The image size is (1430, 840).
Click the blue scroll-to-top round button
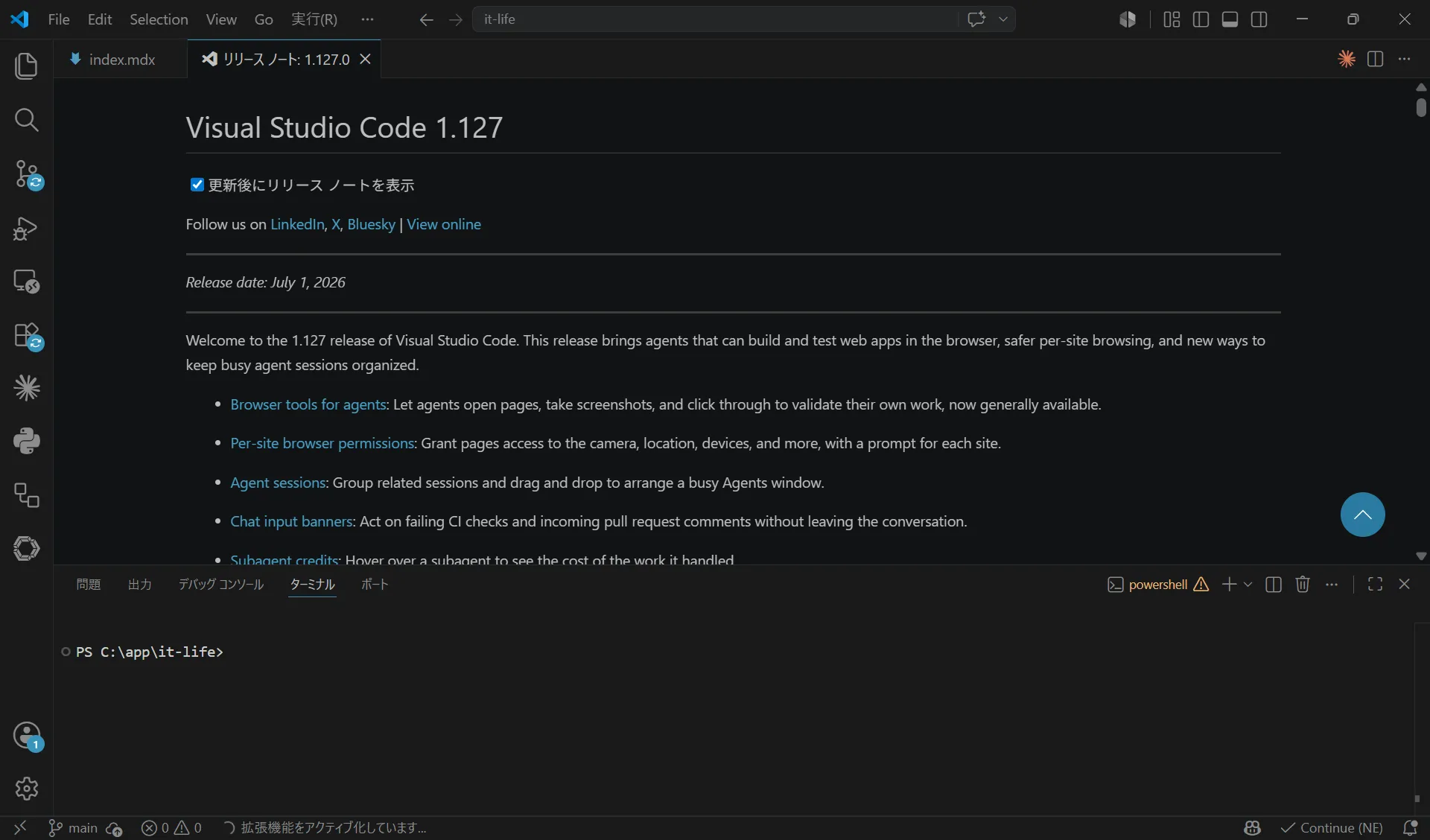pos(1362,515)
